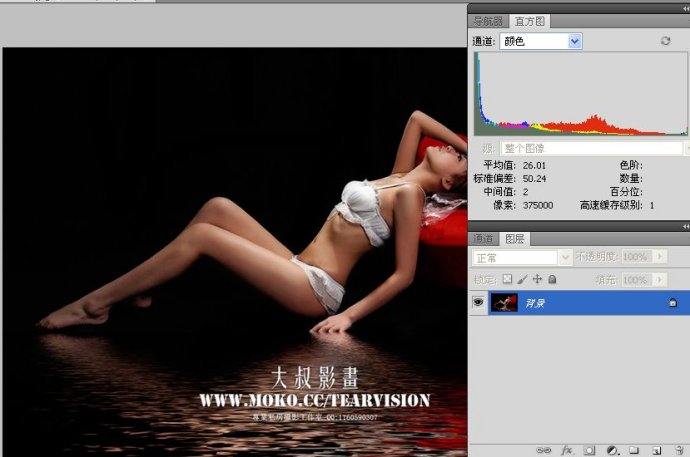Click the 不透明度 100% field
This screenshot has width=690, height=457.
click(x=637, y=256)
